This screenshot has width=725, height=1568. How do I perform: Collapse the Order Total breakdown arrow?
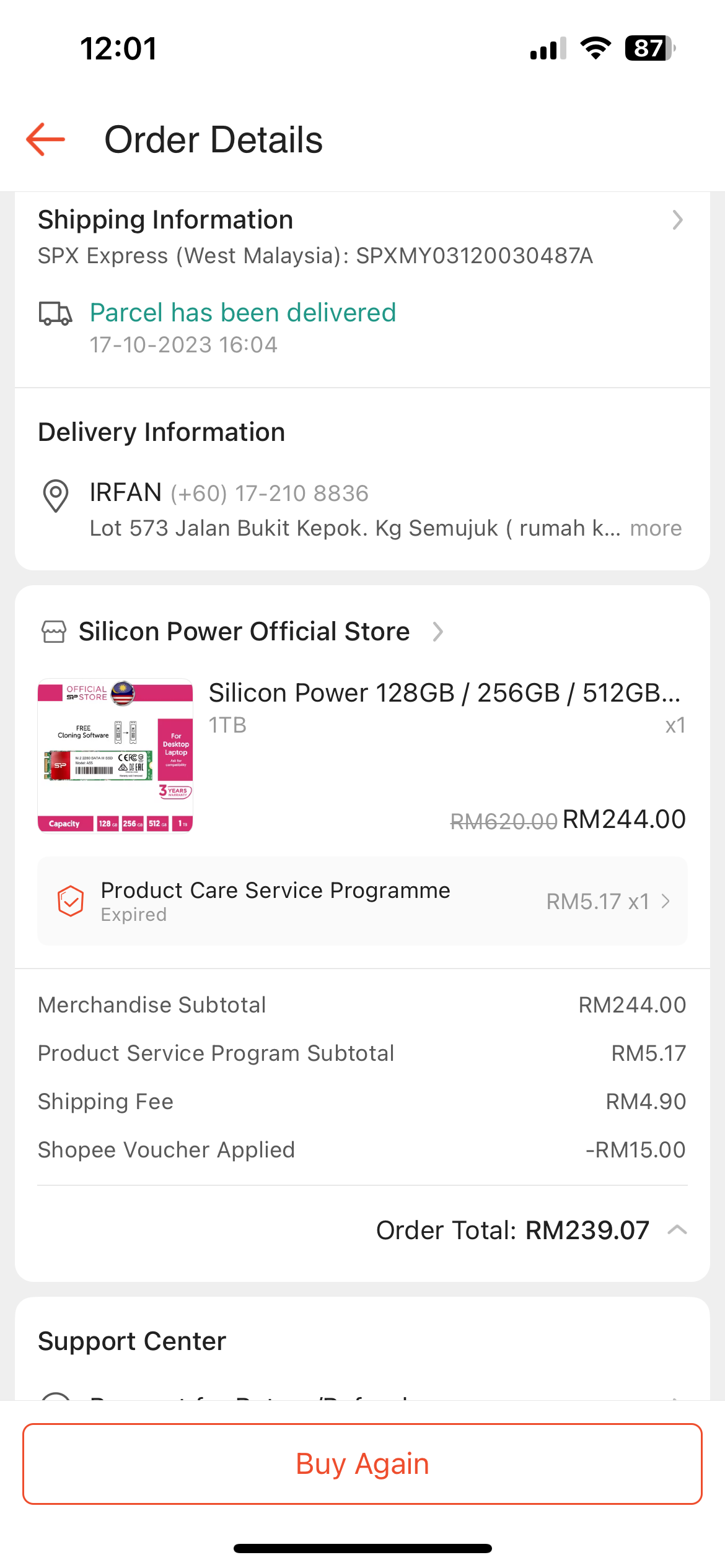677,1230
